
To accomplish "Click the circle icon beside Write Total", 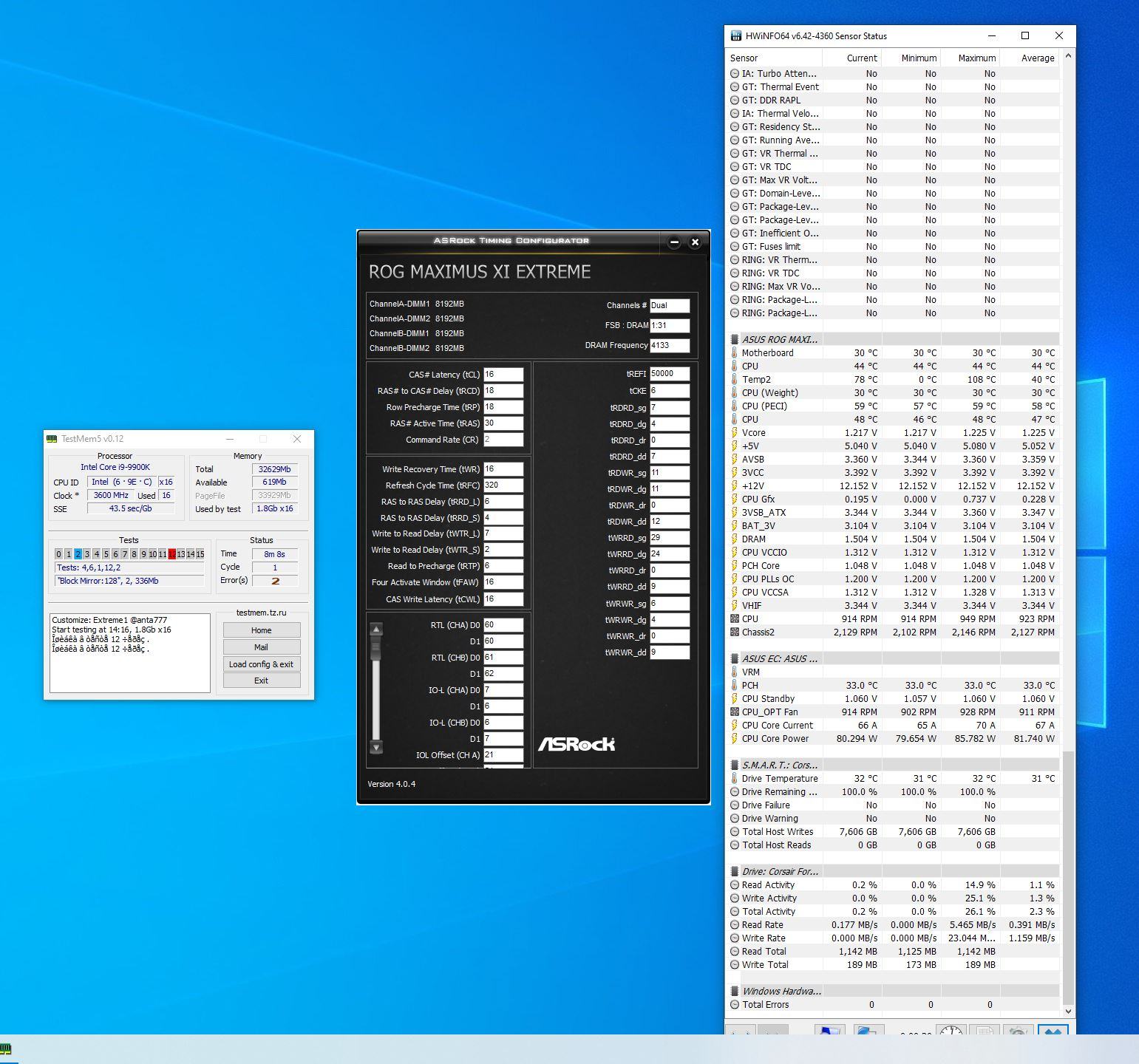I will (x=735, y=964).
